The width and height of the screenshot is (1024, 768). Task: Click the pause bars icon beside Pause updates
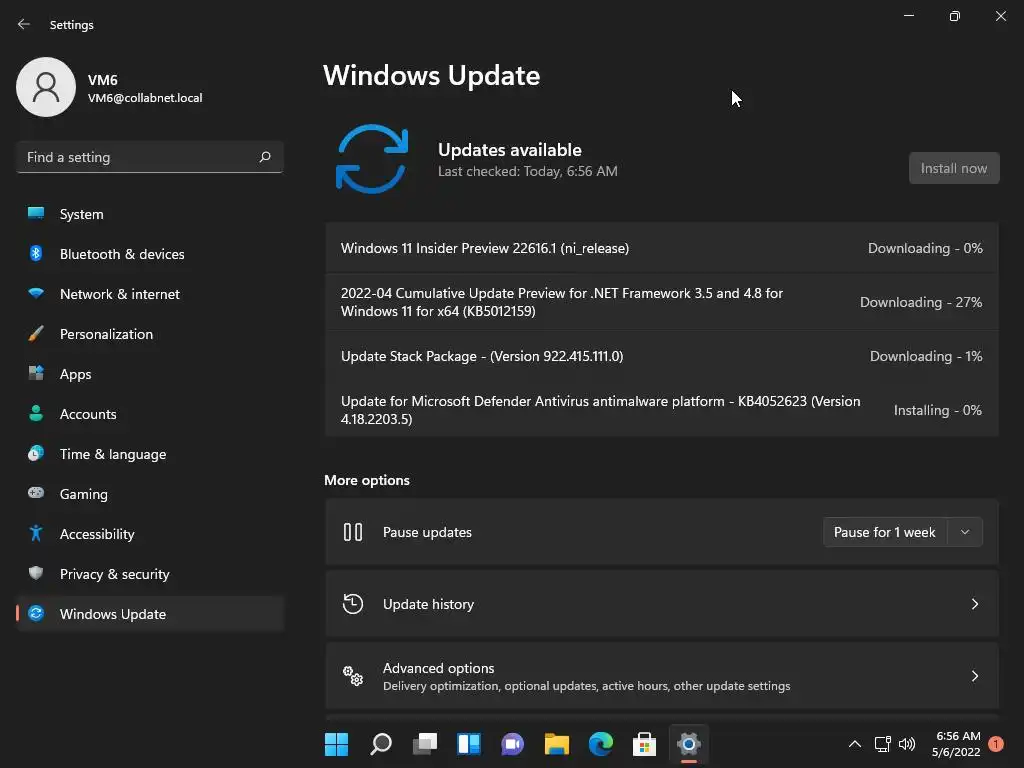pyautogui.click(x=353, y=532)
